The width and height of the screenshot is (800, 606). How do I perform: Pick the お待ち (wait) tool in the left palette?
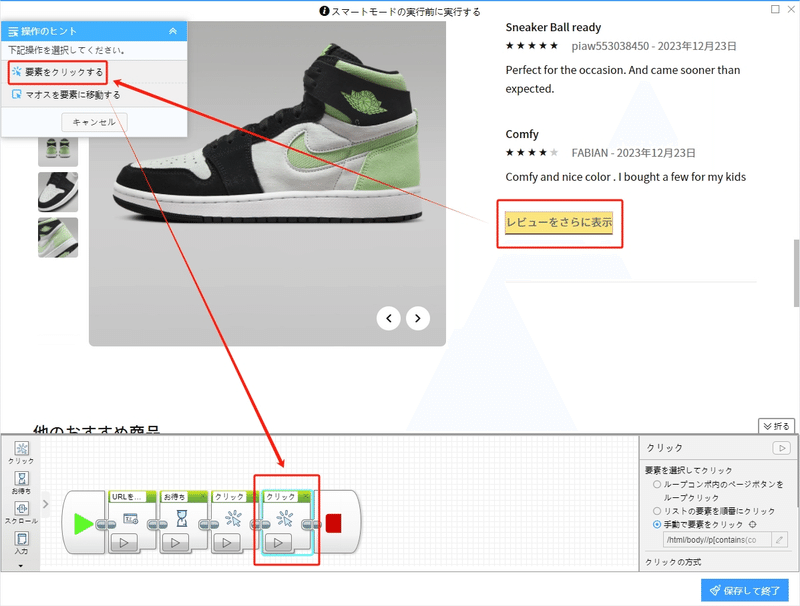point(21,483)
